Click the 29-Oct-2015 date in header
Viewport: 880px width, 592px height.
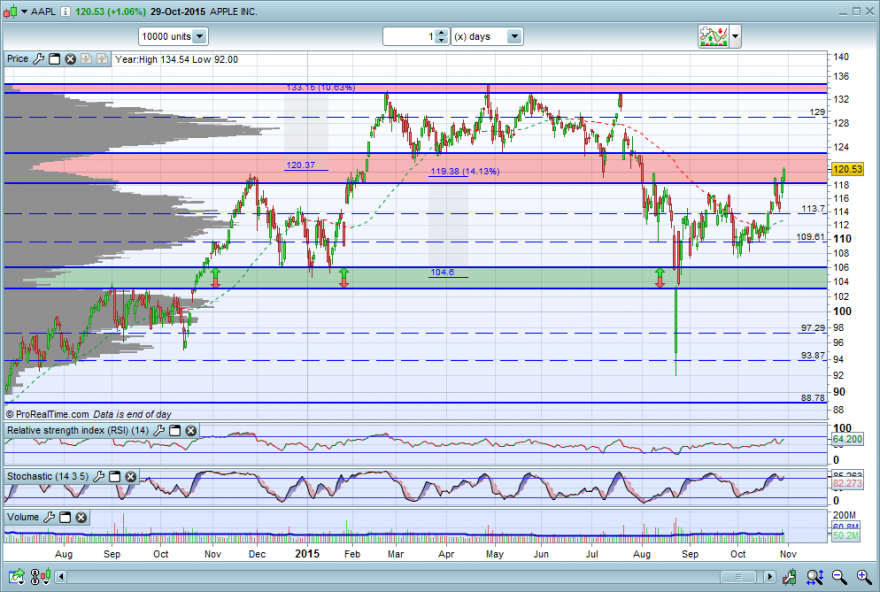(178, 11)
